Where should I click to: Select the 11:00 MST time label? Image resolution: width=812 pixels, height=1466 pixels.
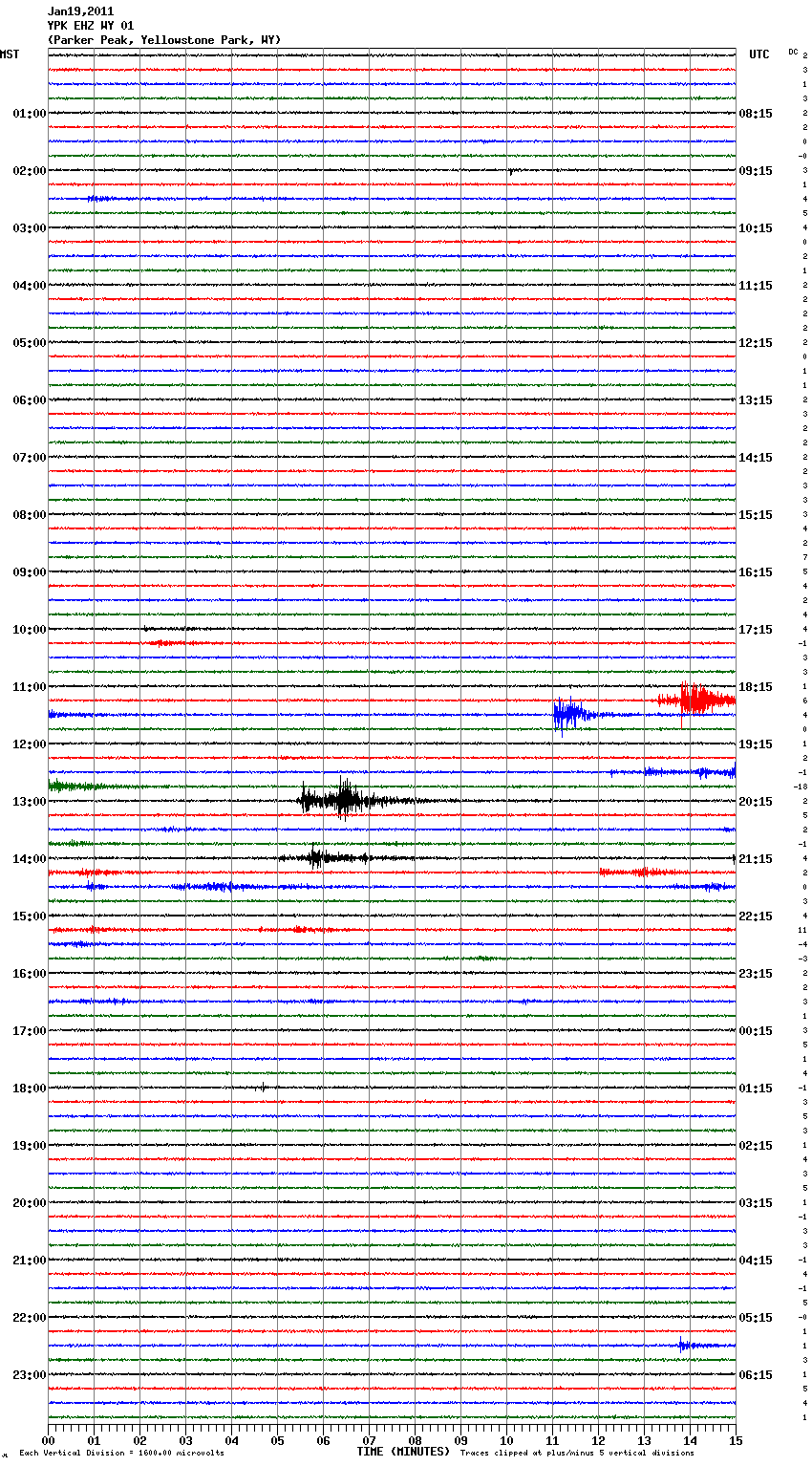(x=29, y=687)
